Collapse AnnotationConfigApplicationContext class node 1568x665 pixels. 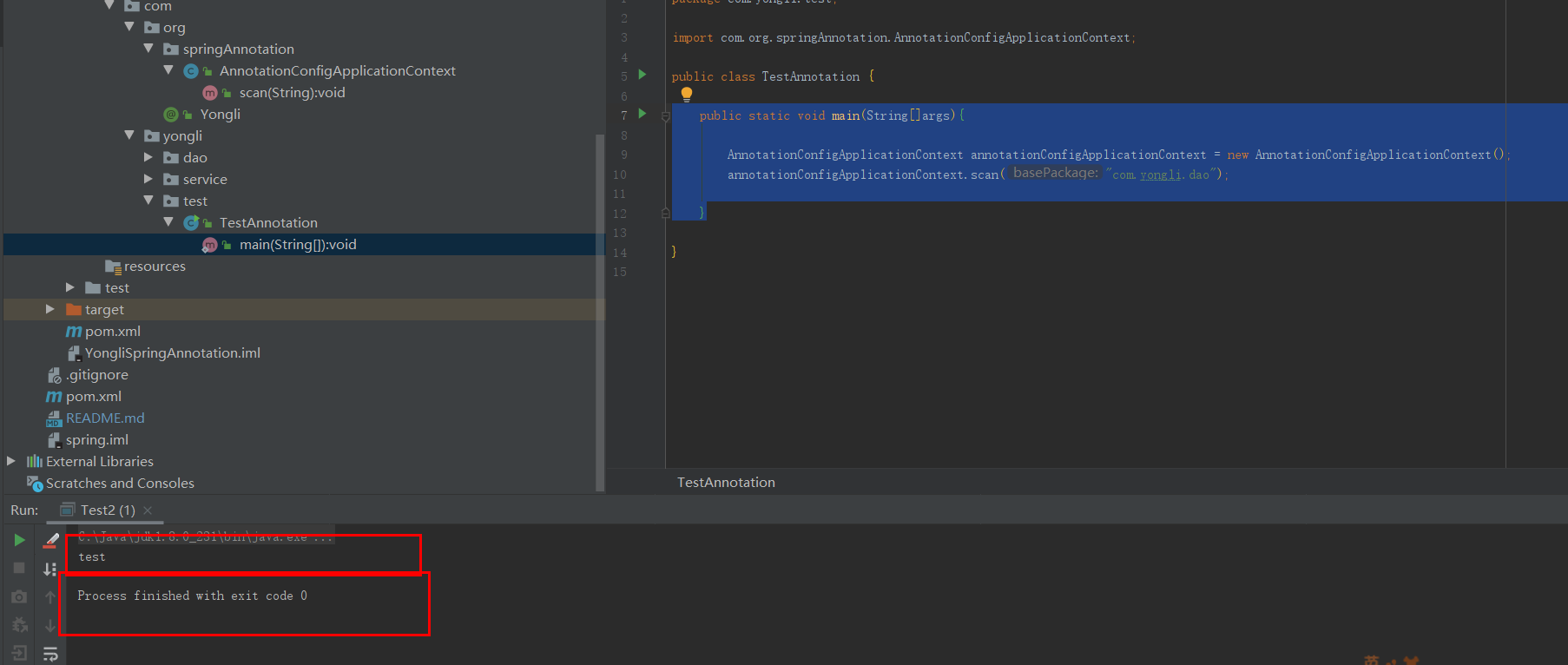point(168,70)
